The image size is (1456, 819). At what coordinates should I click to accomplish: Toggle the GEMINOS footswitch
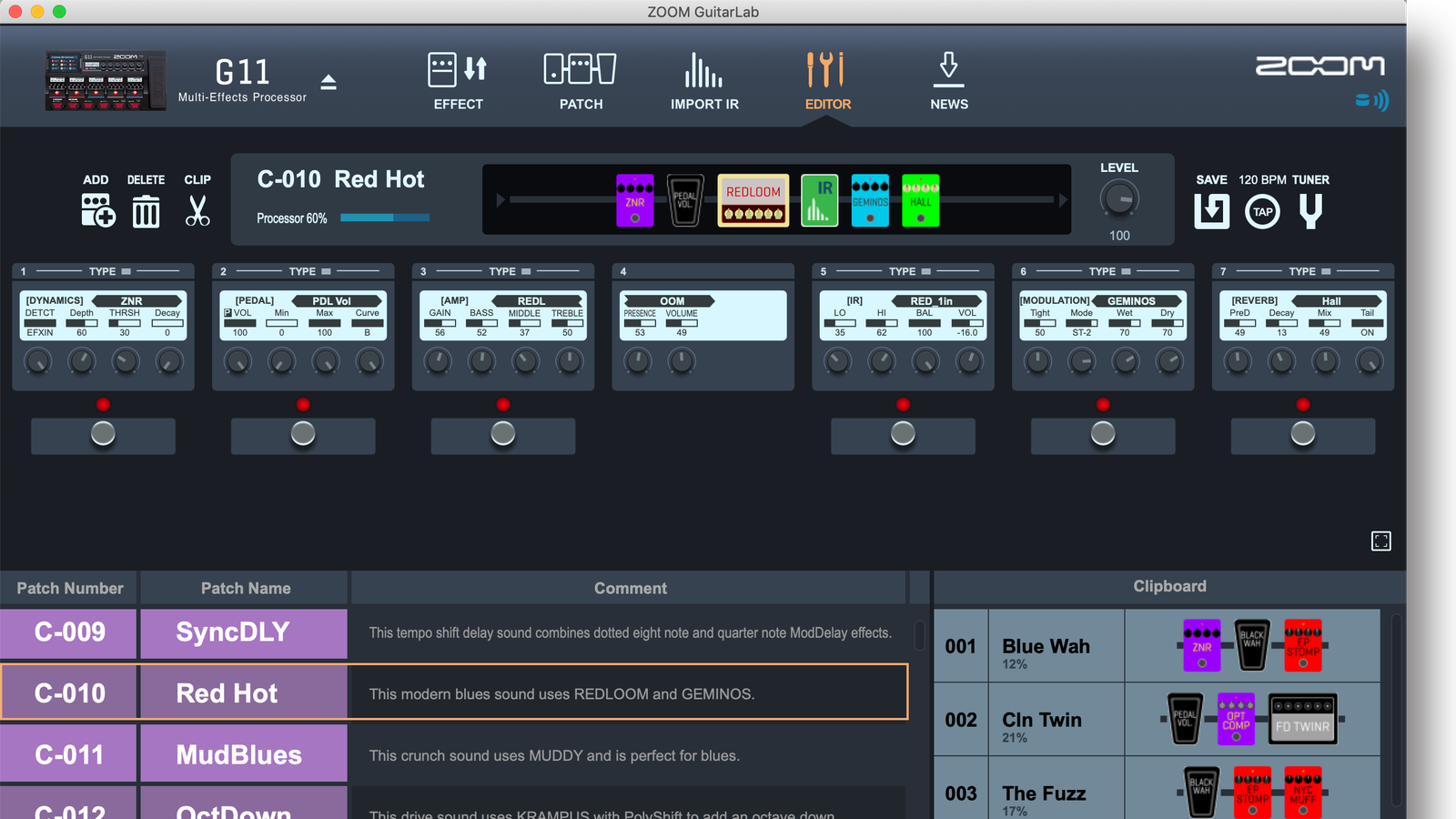(x=1103, y=435)
